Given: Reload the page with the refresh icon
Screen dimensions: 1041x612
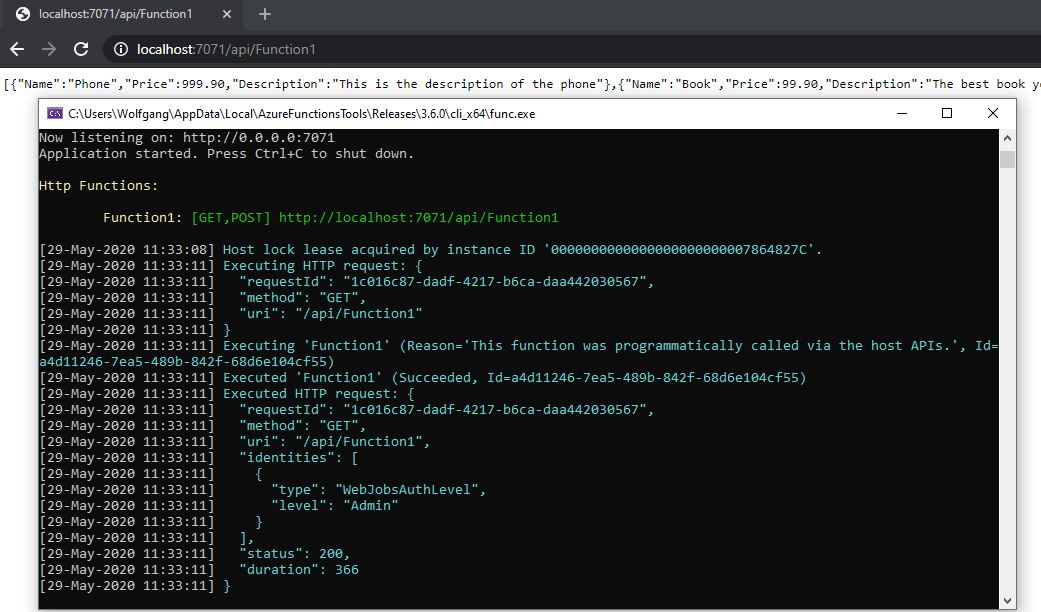Looking at the screenshot, I should (81, 47).
